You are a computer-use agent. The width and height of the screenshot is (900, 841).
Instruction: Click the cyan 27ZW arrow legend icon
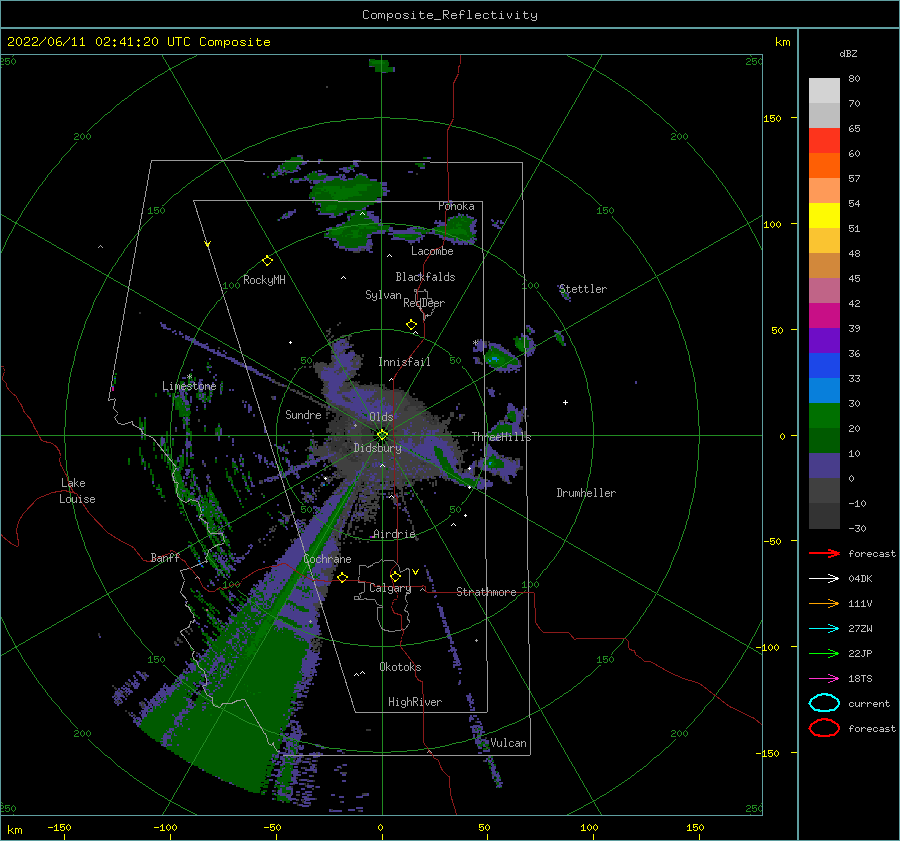tap(824, 629)
